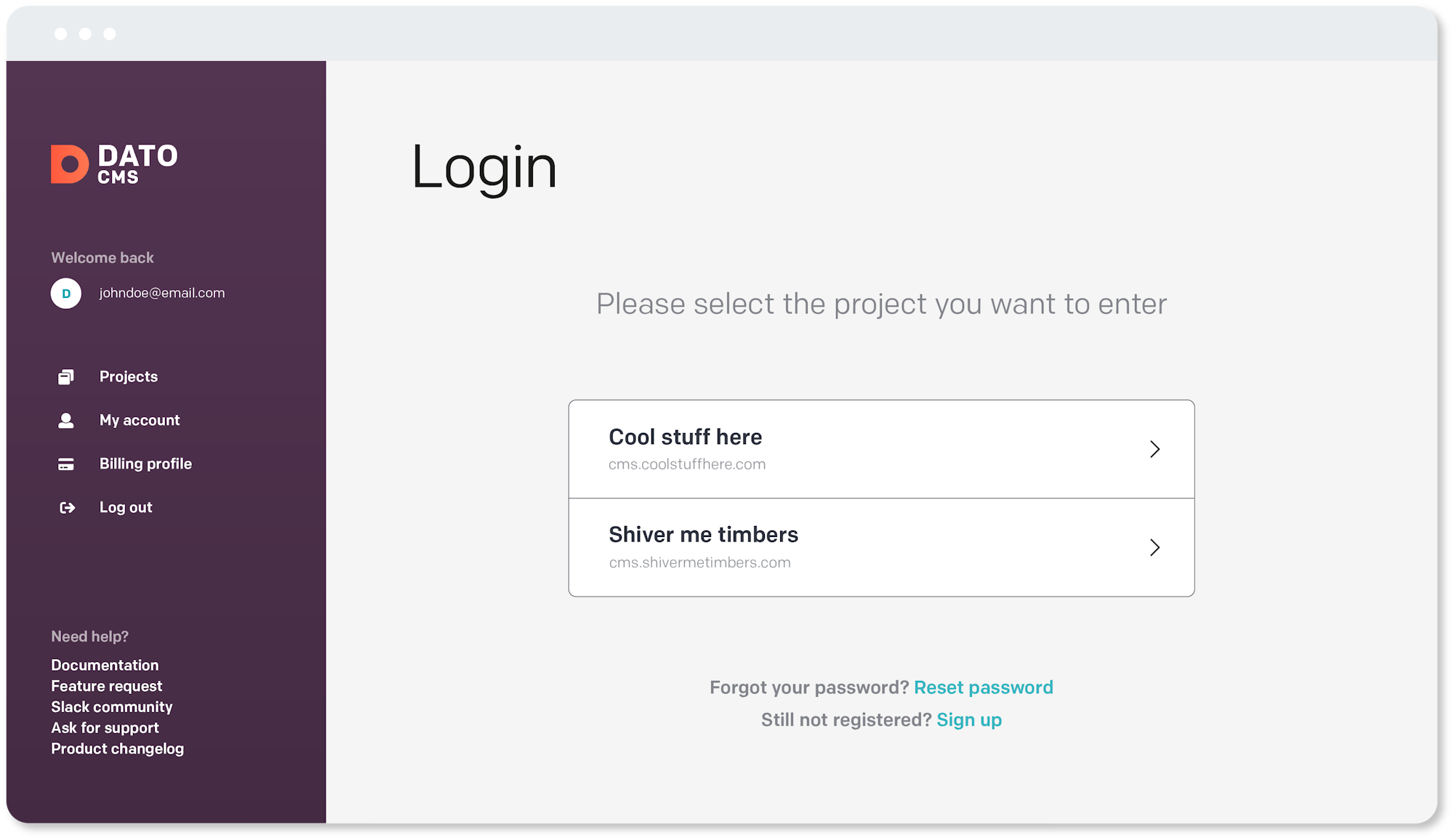Open the Documentation help link

(105, 665)
